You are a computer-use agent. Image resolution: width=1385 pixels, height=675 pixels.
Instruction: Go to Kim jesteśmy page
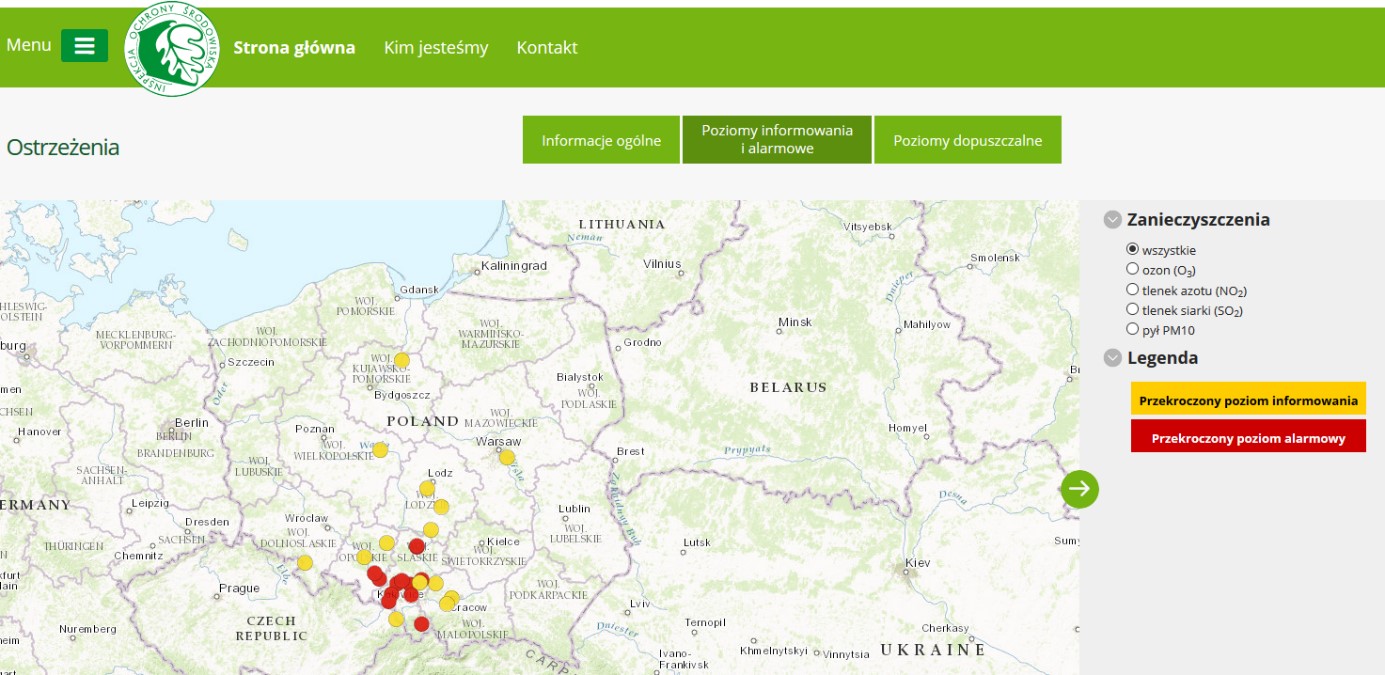[436, 48]
